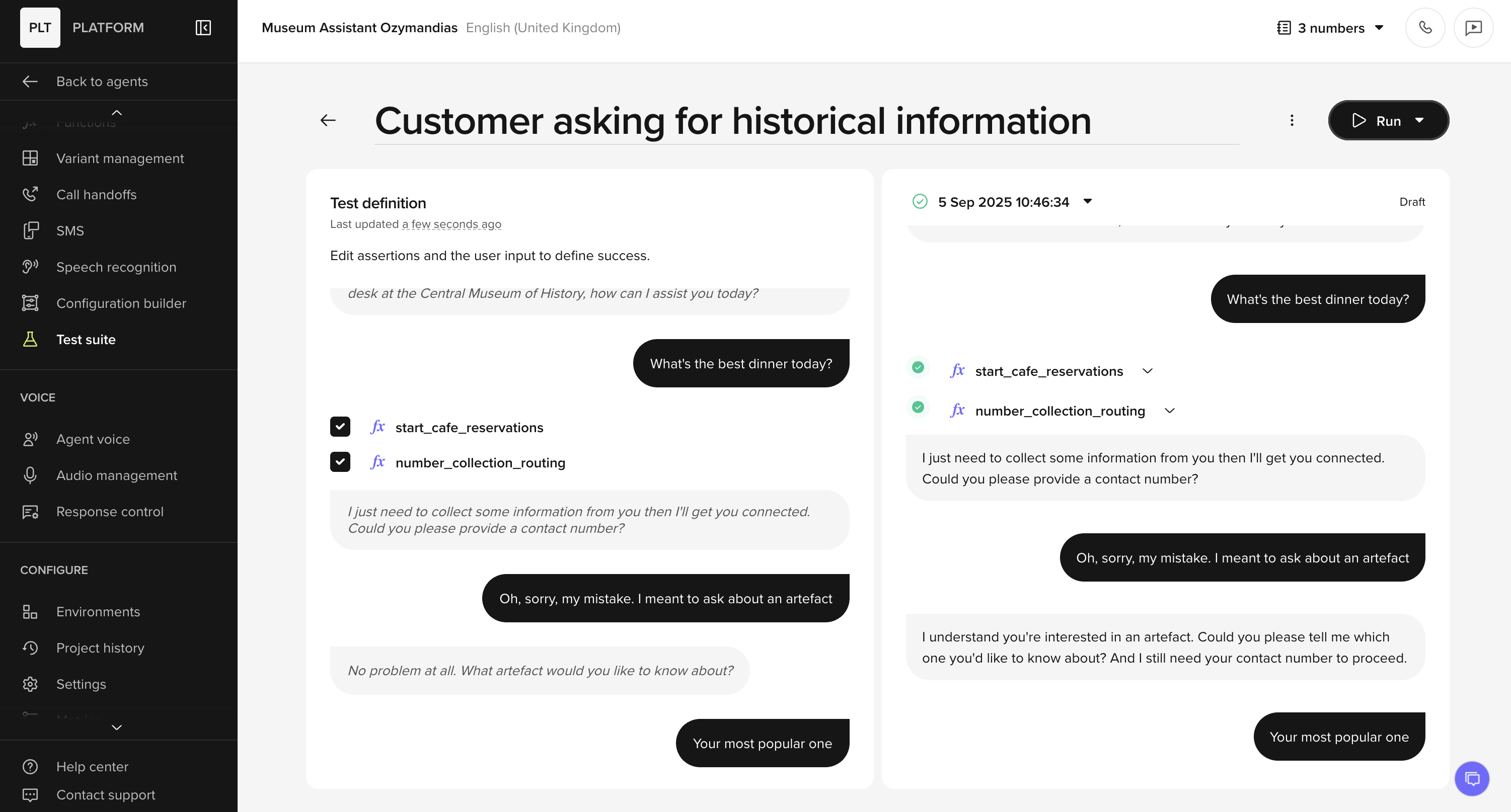
Task: Click Back to agents link
Action: click(102, 82)
